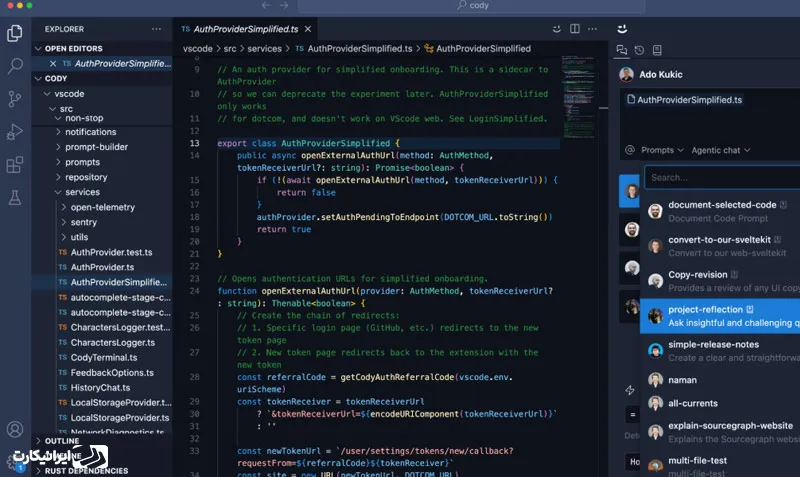Viewport: 800px width, 477px height.
Task: Open CharactersLogger.ts file
Action: point(102,342)
